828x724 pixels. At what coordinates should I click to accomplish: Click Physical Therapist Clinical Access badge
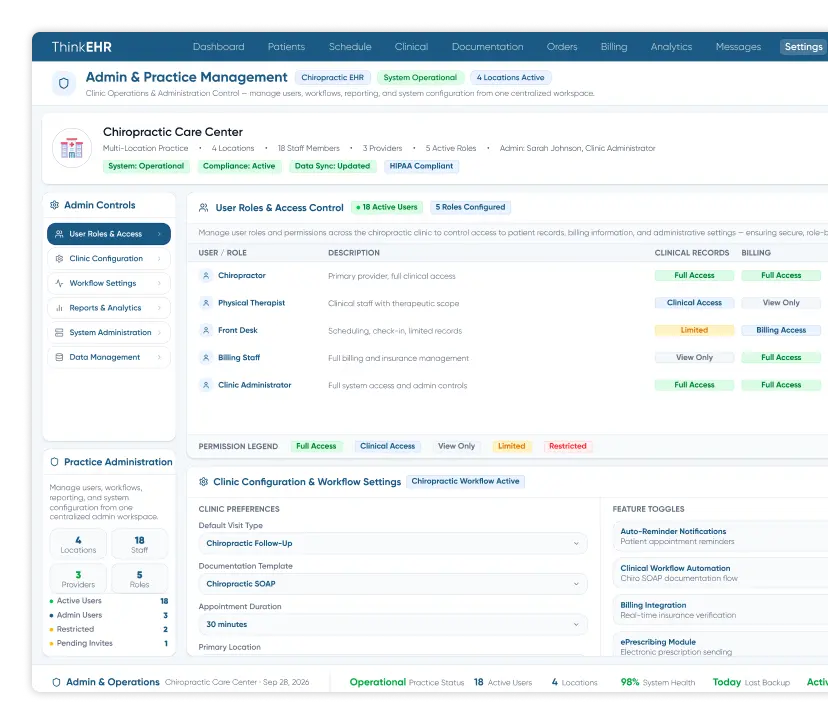point(694,303)
